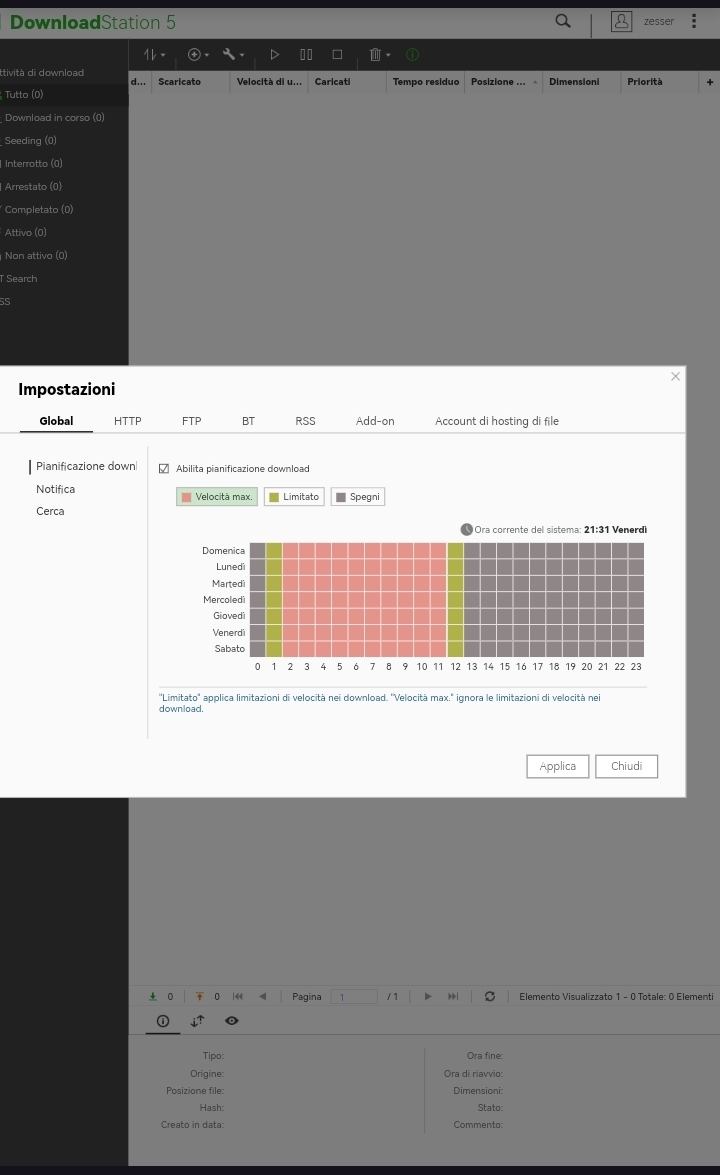Select Cerca settings section
Image resolution: width=720 pixels, height=1175 pixels.
(50, 511)
